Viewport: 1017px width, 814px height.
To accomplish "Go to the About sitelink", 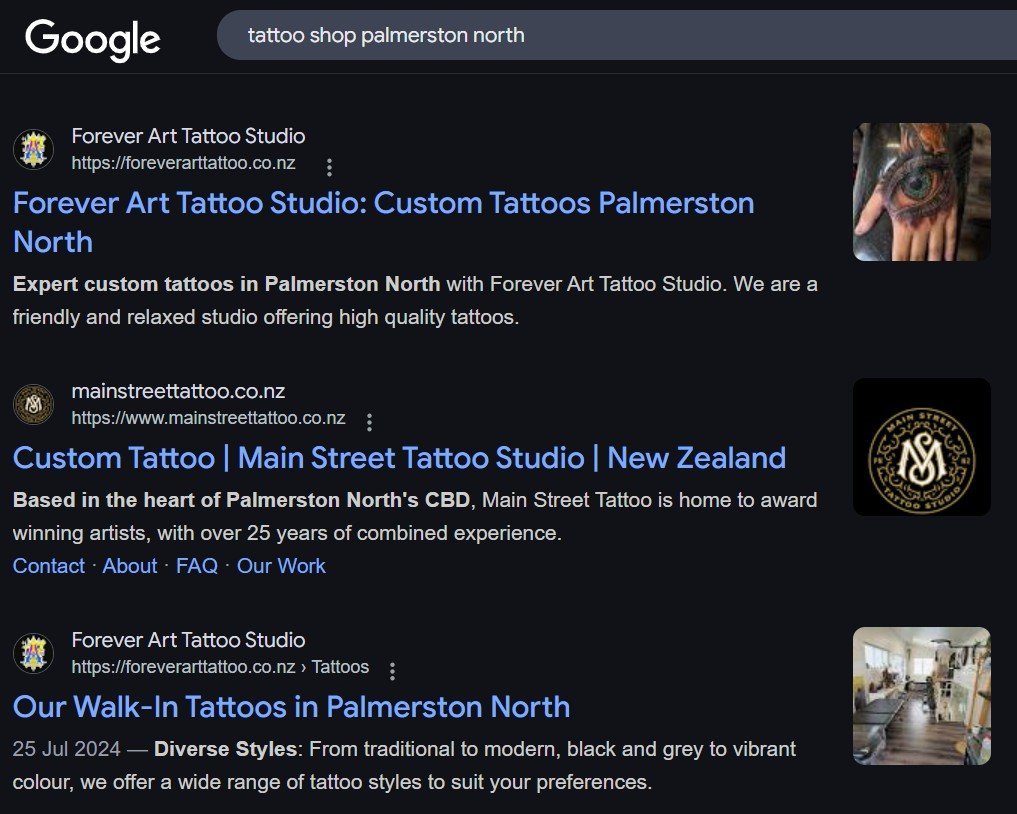I will (x=130, y=566).
